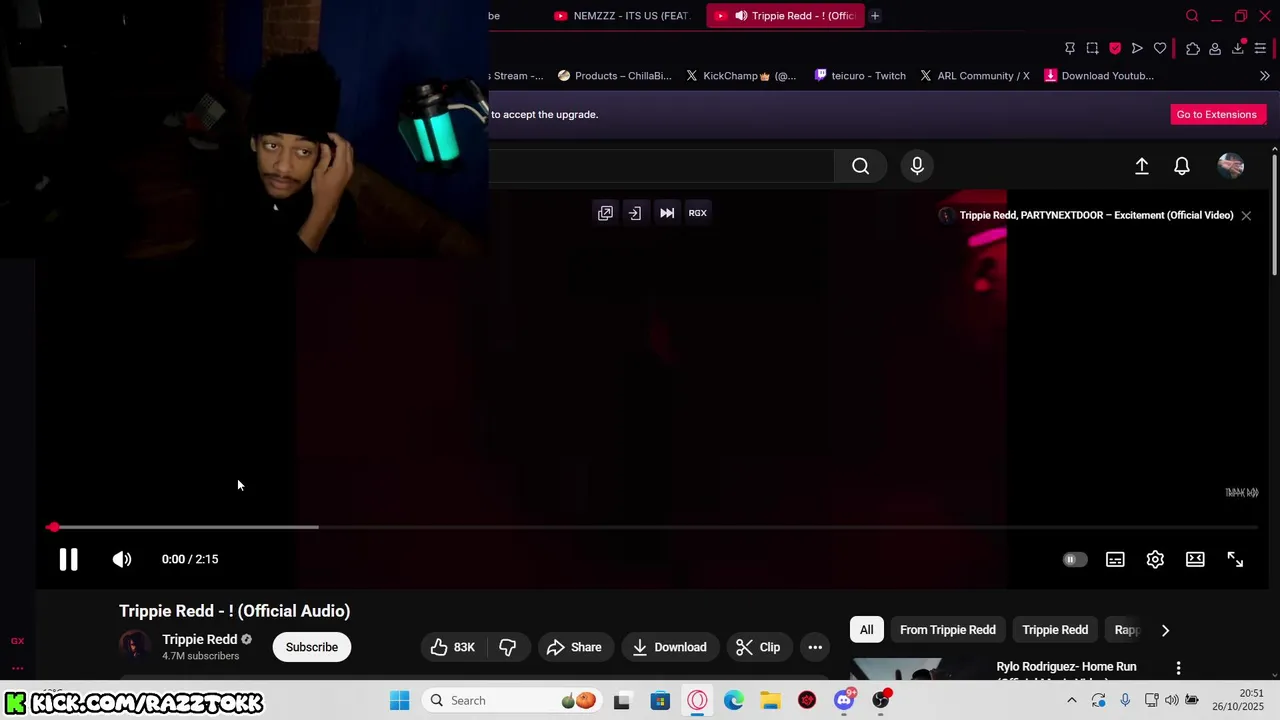Bookmark the page with heart icon
Viewport: 1280px width, 720px height.
pos(1160,48)
